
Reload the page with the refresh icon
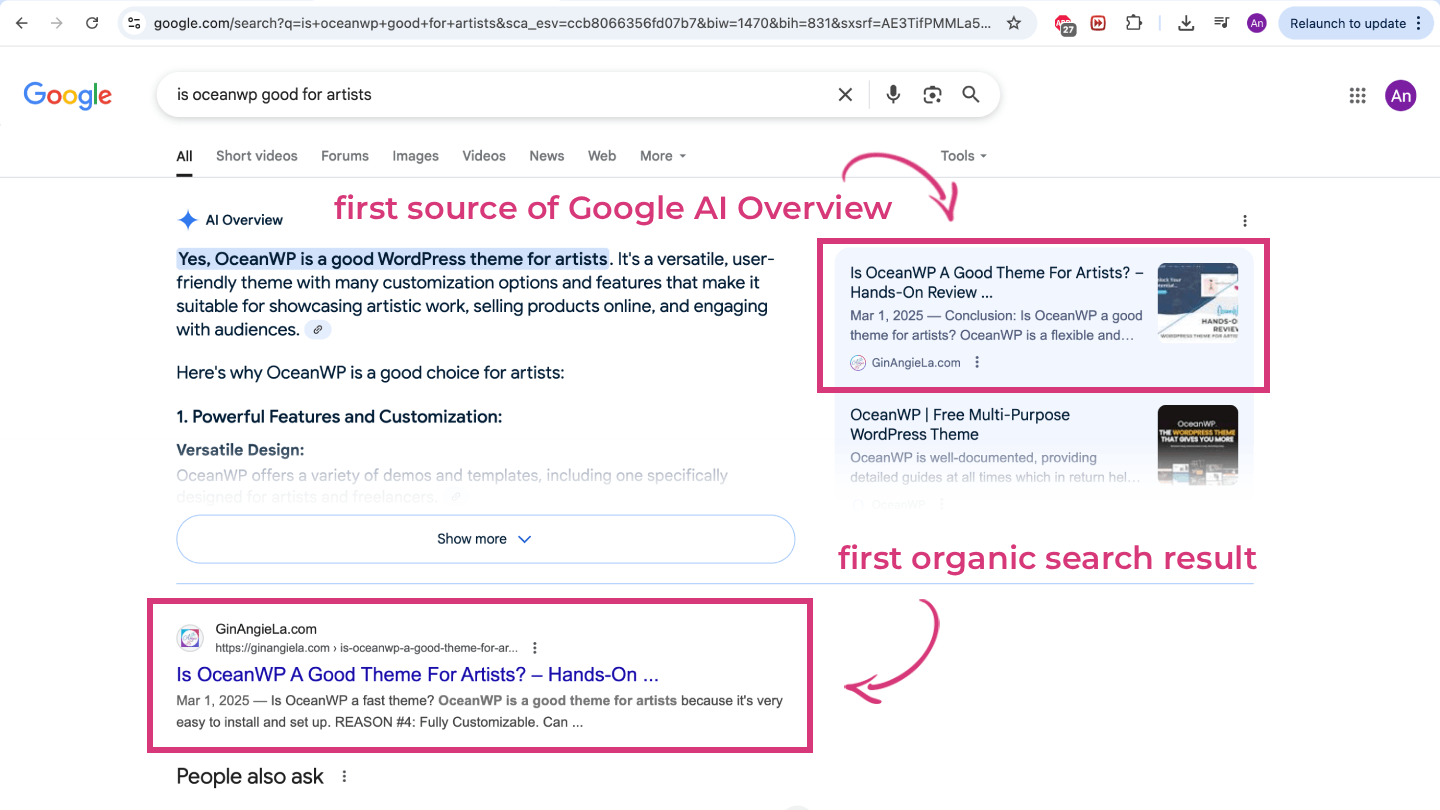[91, 22]
